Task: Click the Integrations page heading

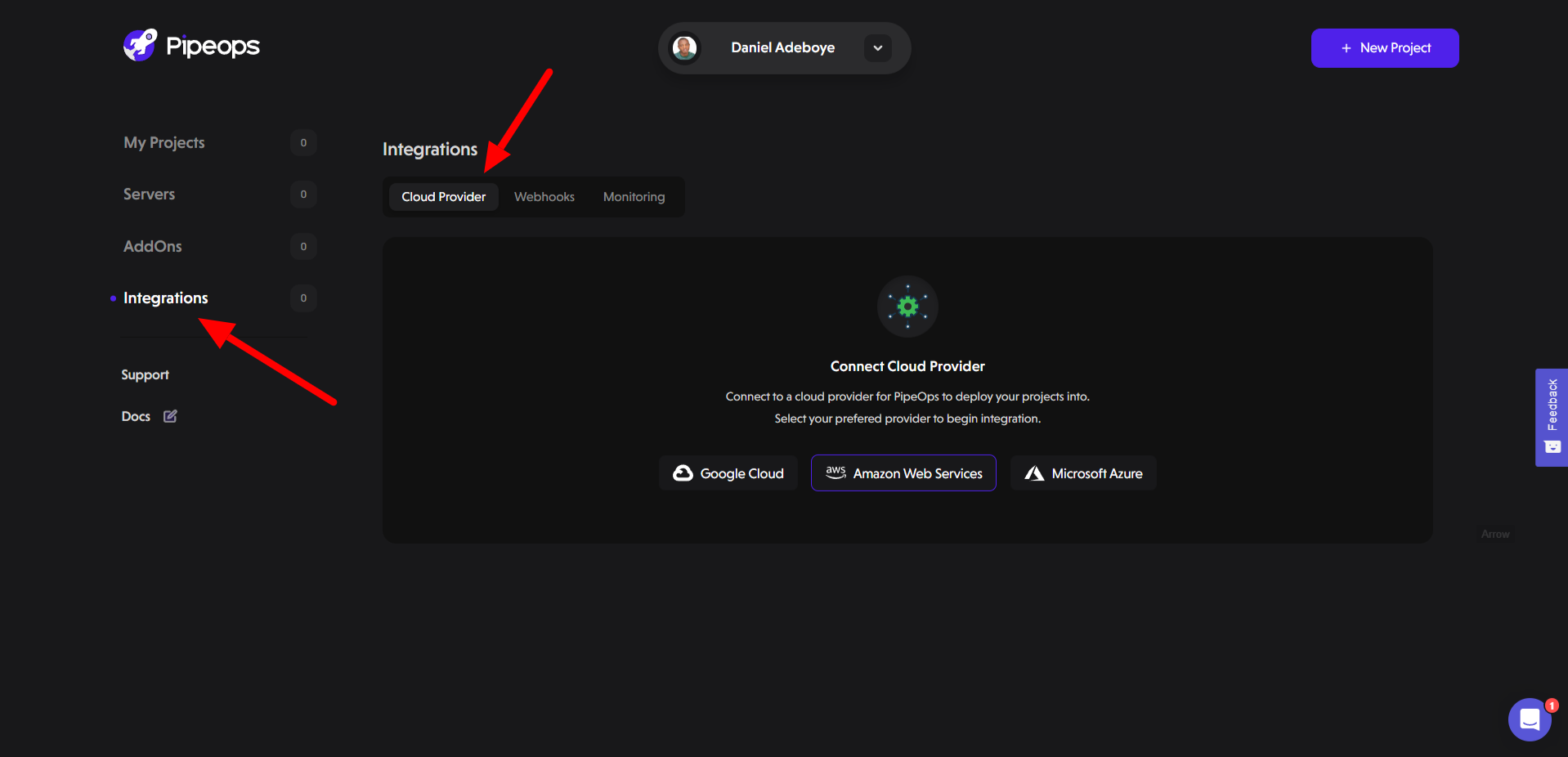Action: [430, 150]
